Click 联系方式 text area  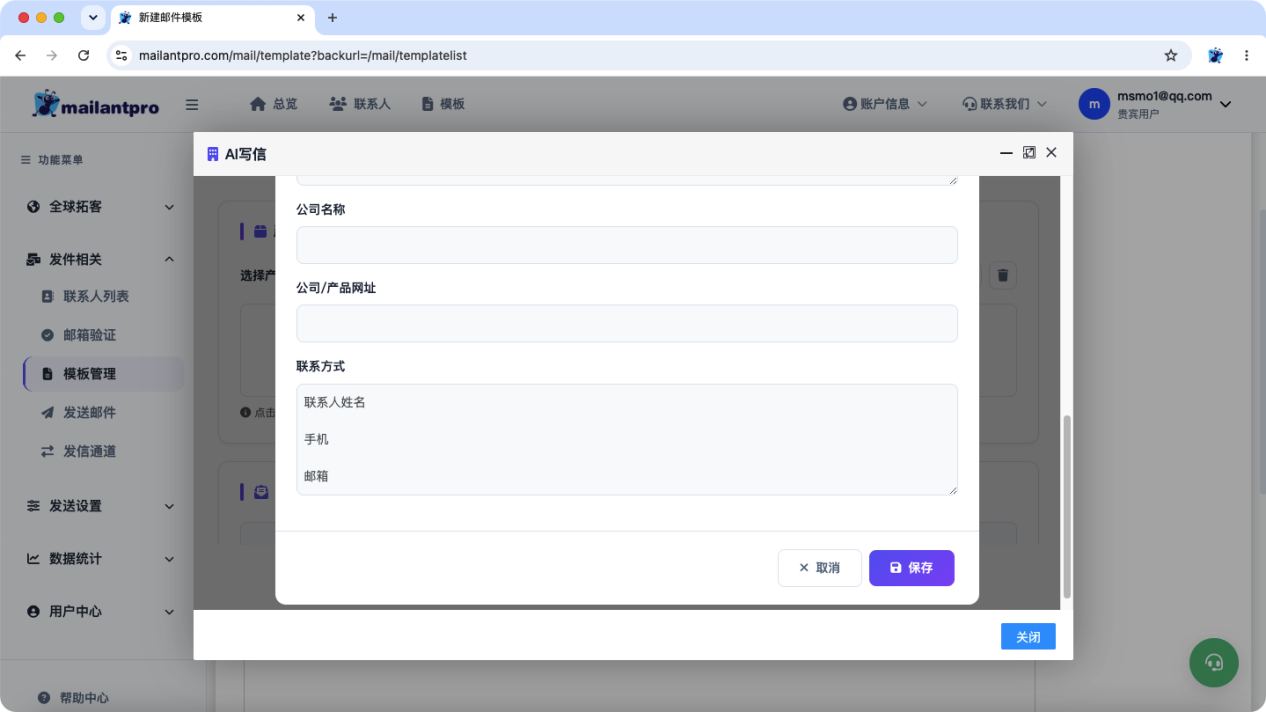[x=627, y=439]
